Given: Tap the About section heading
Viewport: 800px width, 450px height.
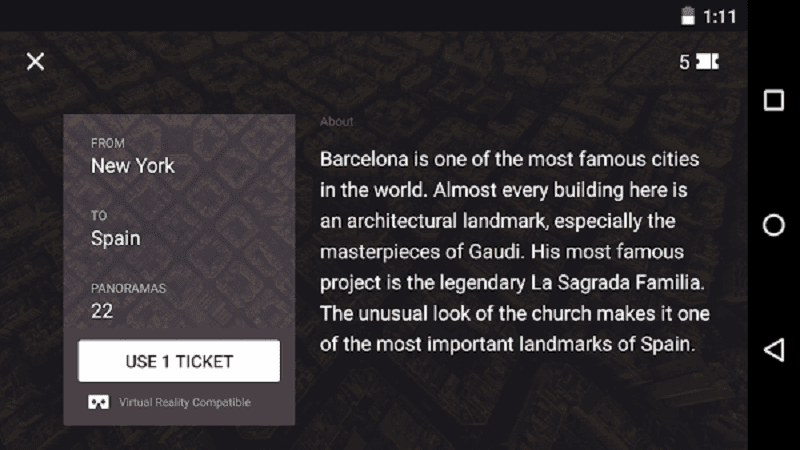Looking at the screenshot, I should (337, 122).
